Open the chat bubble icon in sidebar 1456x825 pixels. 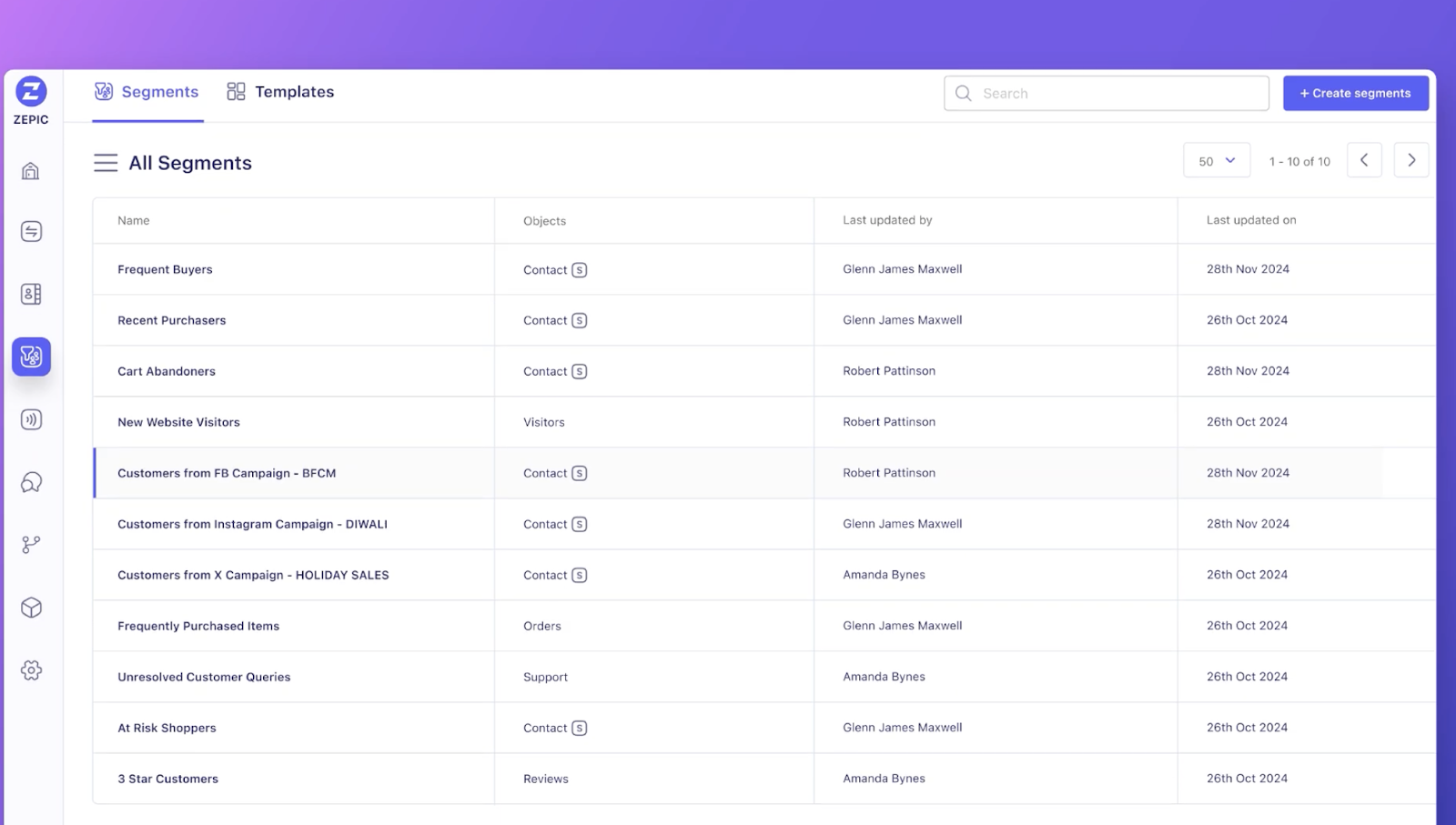31,482
